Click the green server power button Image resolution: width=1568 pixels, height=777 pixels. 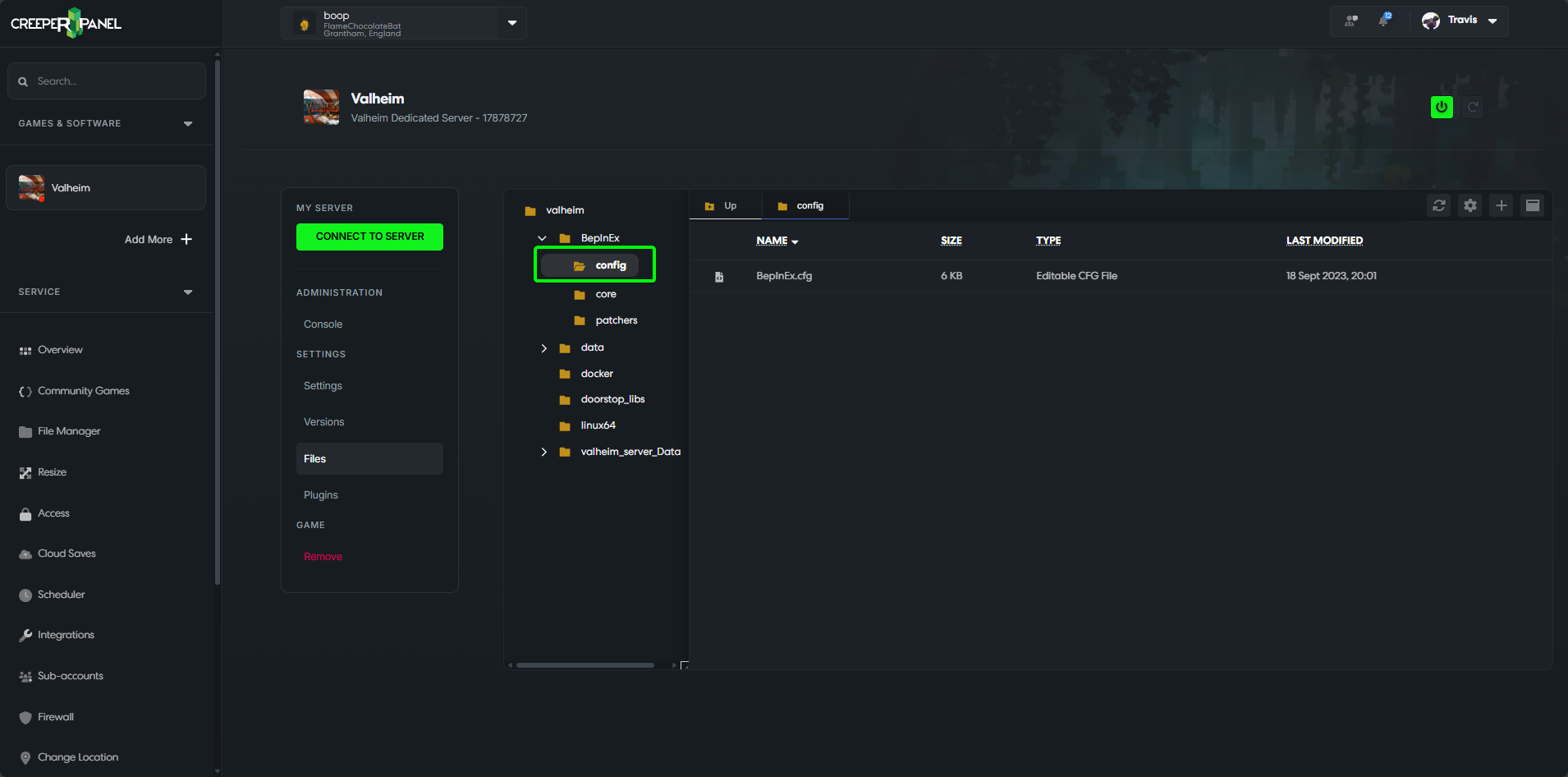tap(1442, 107)
